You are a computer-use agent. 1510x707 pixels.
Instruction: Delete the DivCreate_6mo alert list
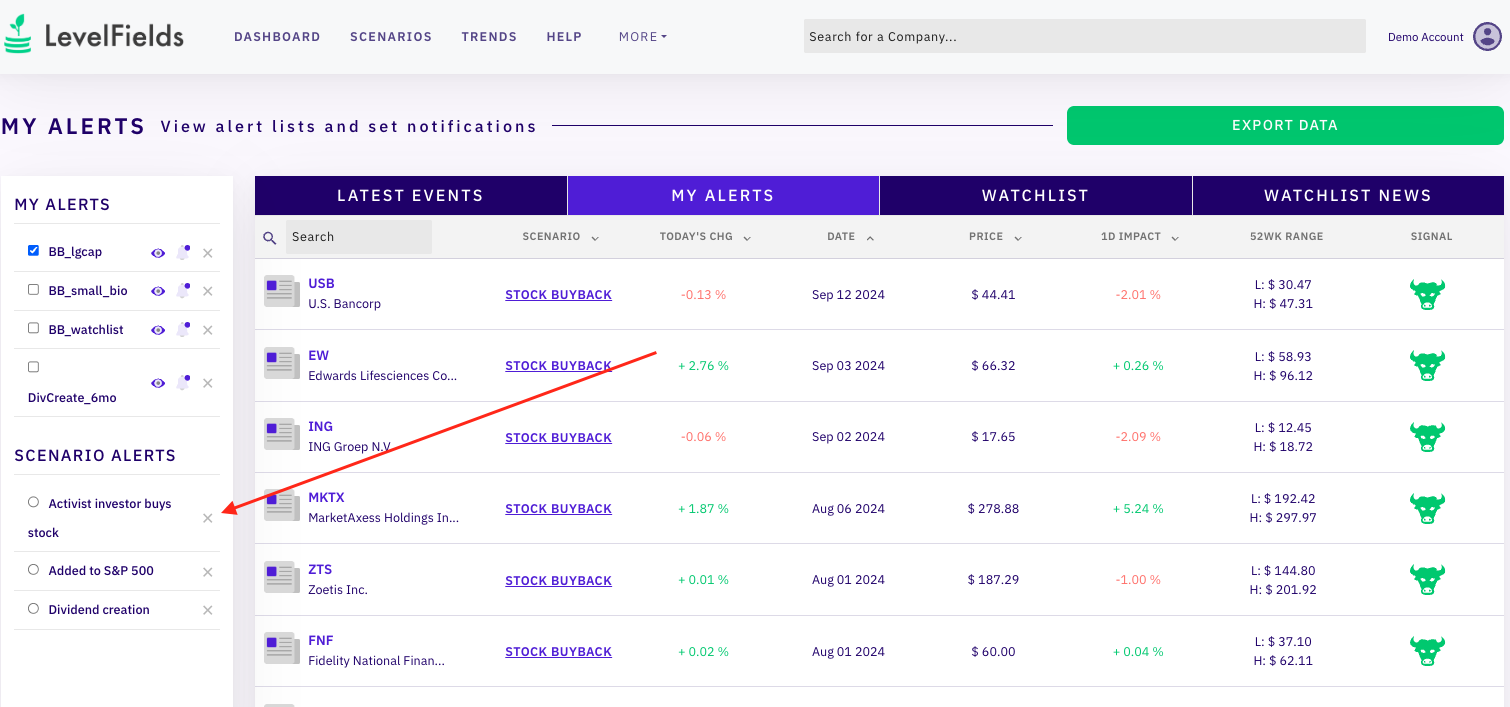(x=208, y=383)
